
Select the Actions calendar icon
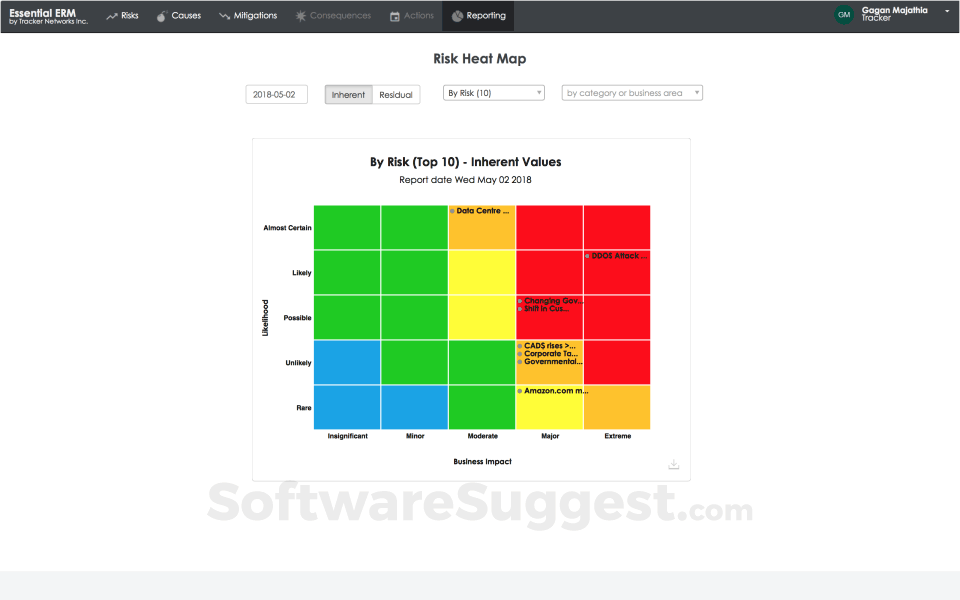pyautogui.click(x=394, y=15)
